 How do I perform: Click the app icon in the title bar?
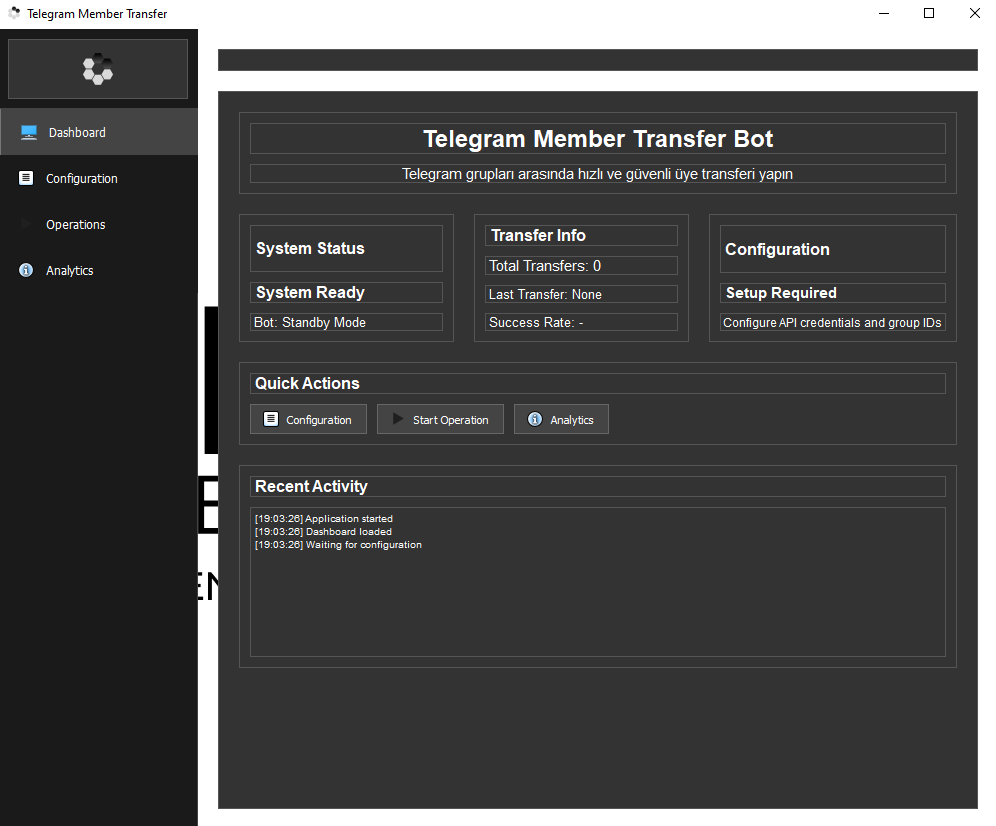pyautogui.click(x=14, y=13)
